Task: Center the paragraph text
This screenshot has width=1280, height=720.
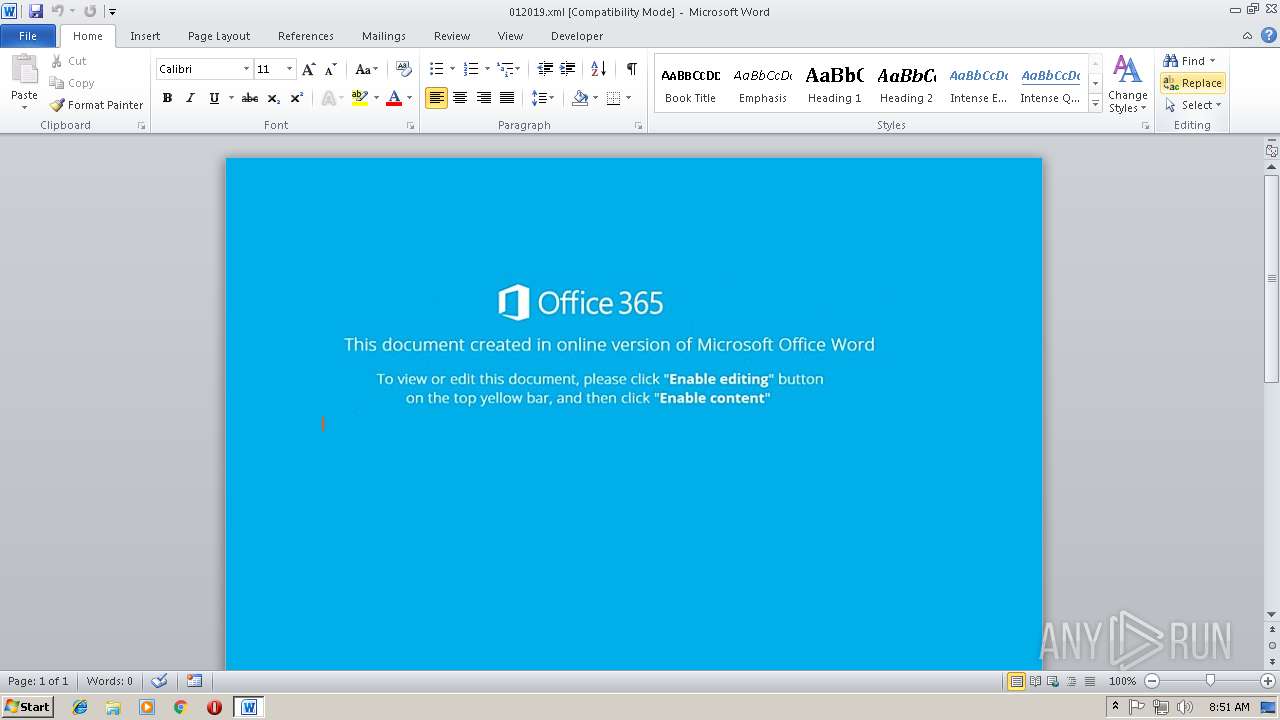Action: click(460, 98)
